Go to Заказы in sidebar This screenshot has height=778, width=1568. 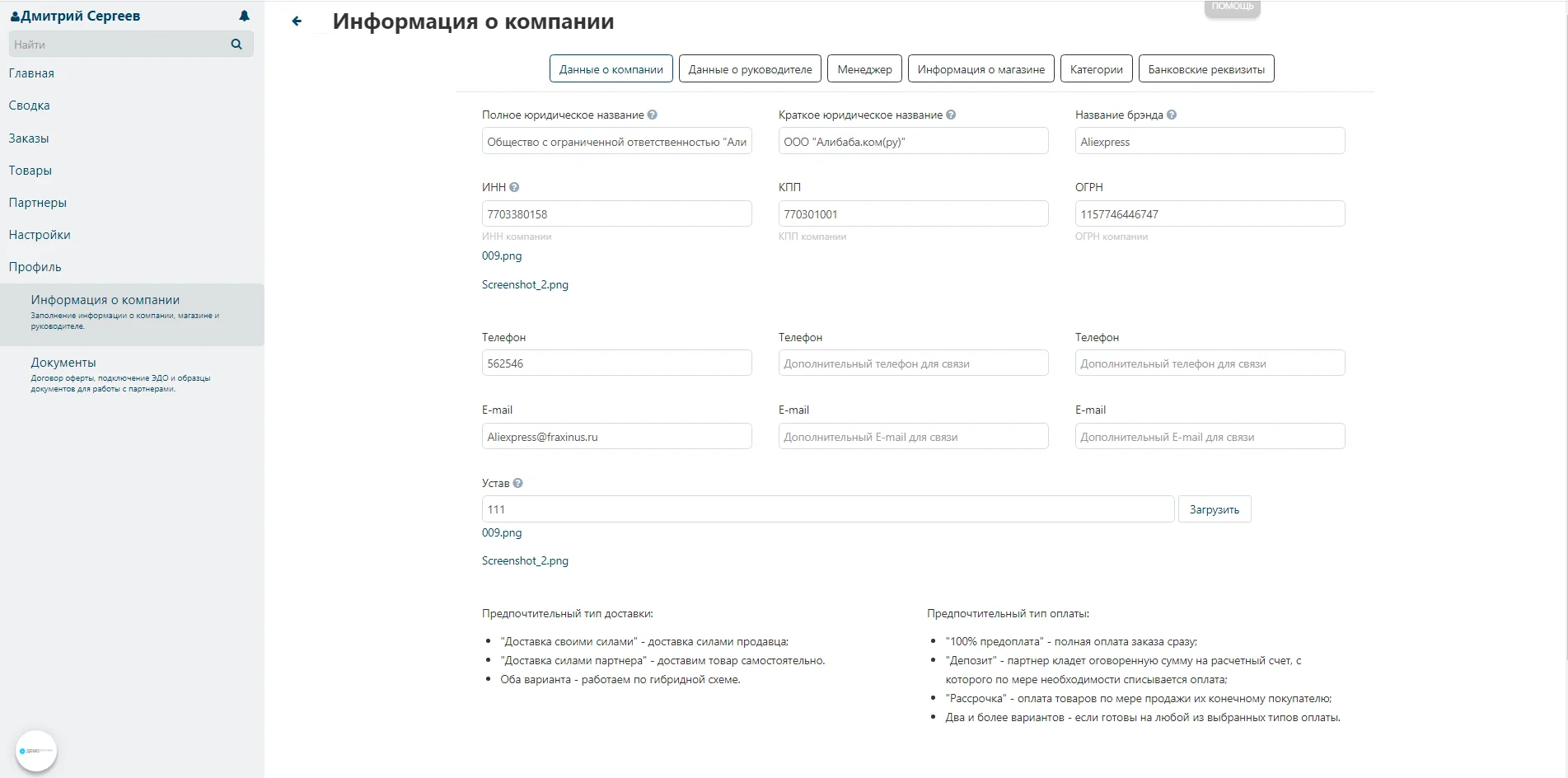coord(29,138)
